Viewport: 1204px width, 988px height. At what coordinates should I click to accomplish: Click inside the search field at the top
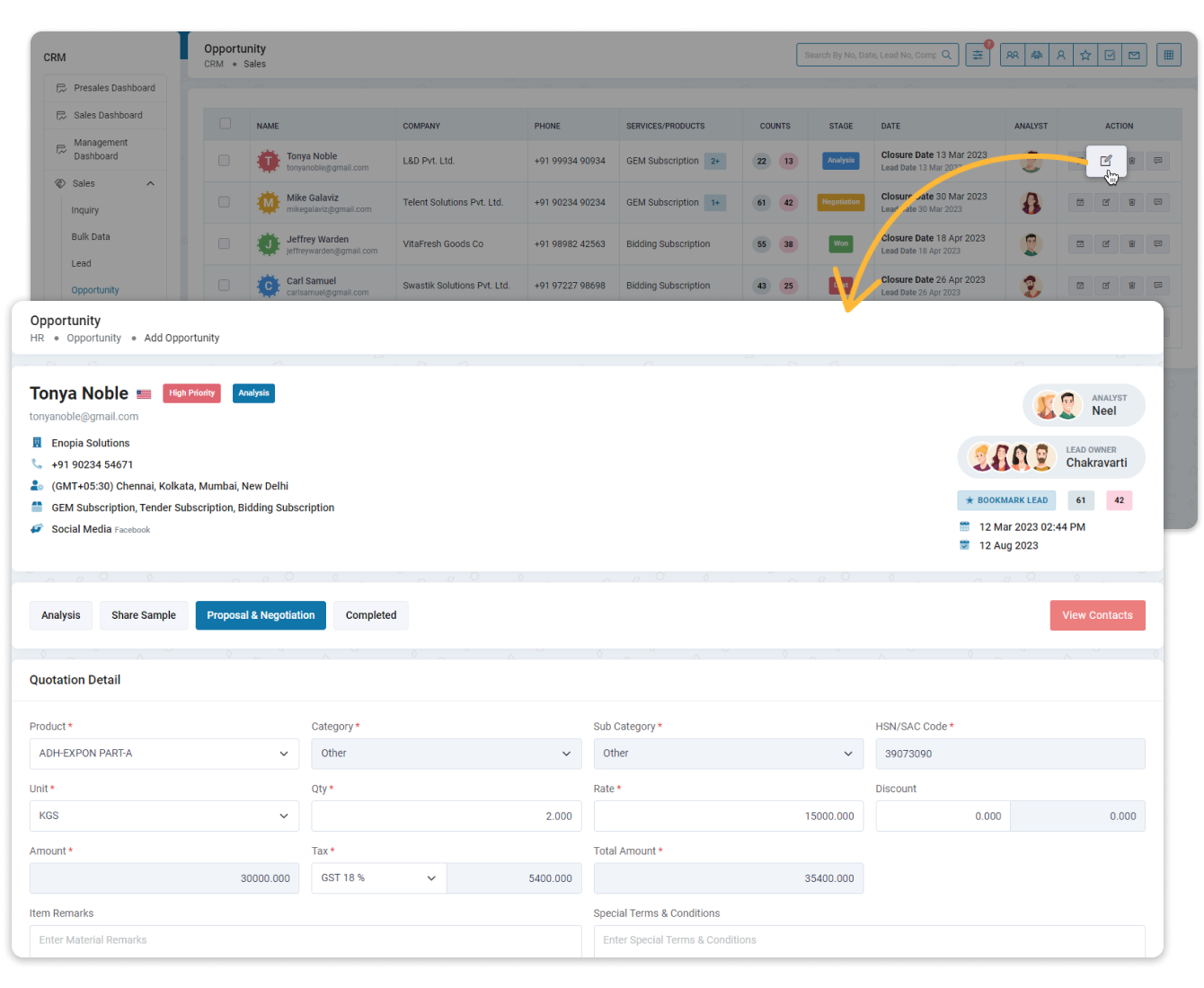(x=867, y=54)
